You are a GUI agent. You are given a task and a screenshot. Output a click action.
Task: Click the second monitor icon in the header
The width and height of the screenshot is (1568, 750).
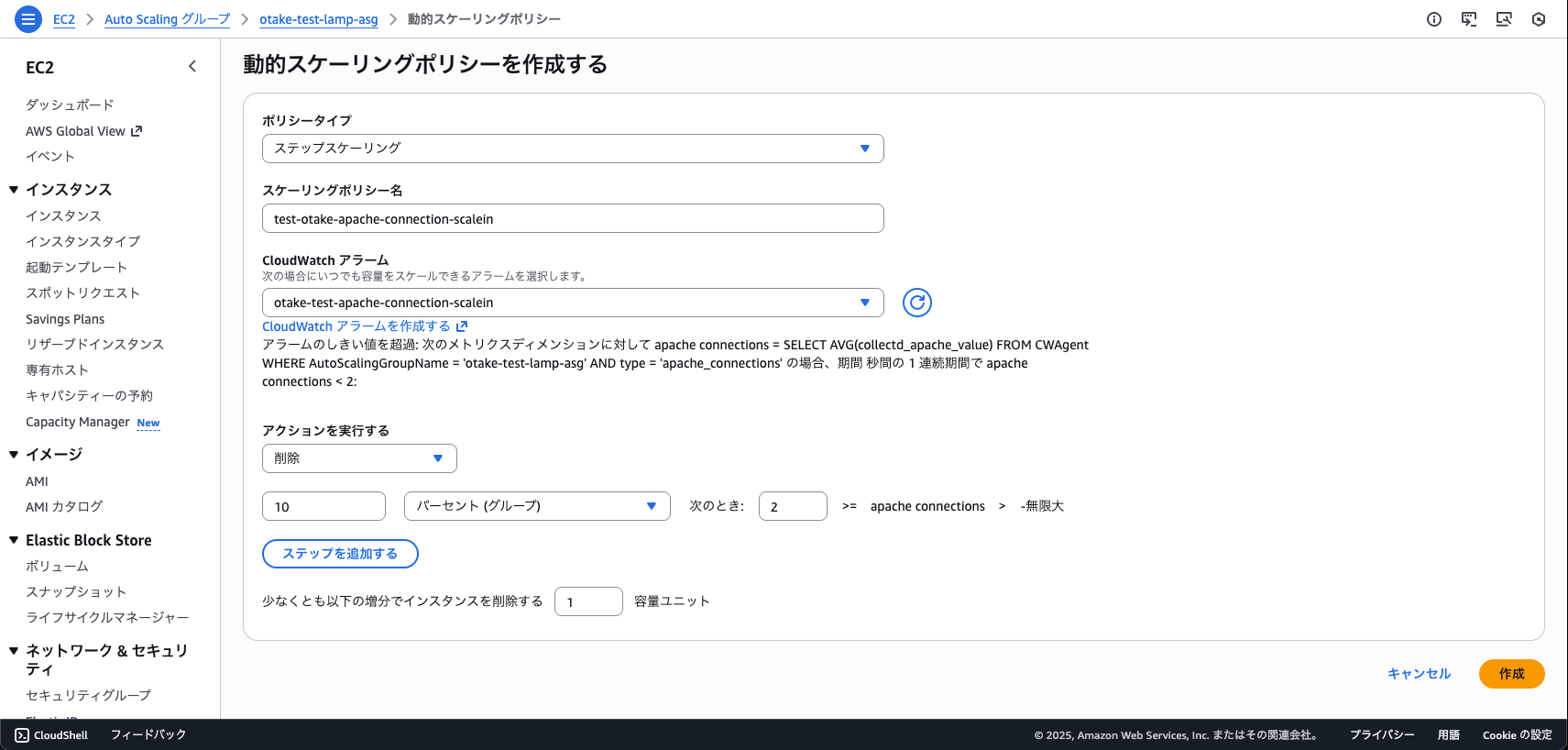pyautogui.click(x=1504, y=19)
